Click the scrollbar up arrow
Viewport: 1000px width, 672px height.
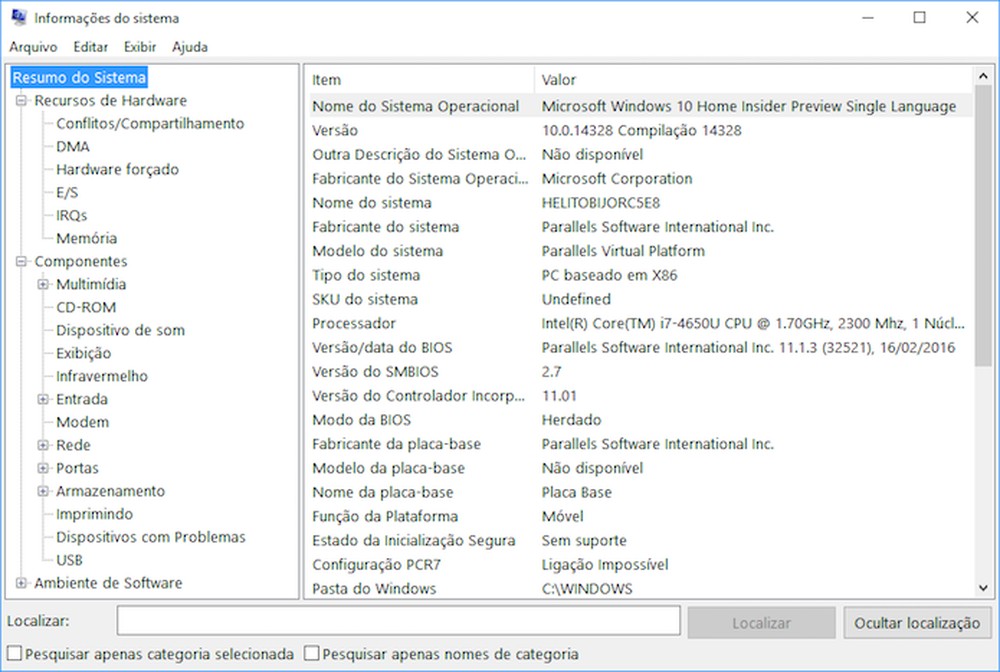(x=983, y=77)
